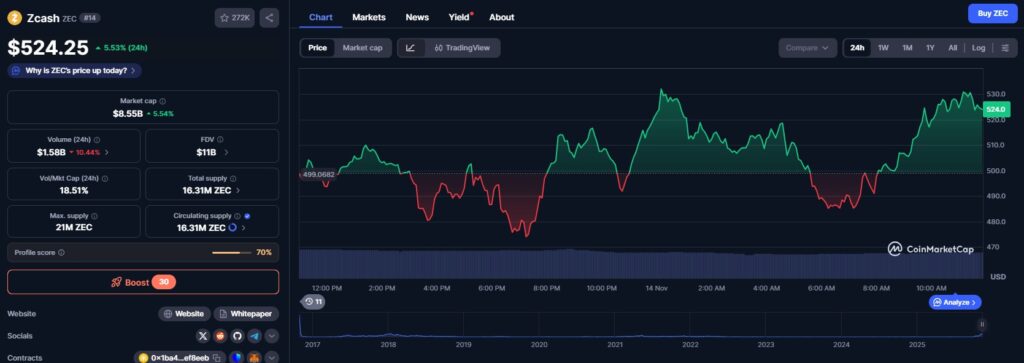Click Max. supply info icon
This screenshot has width=1024, height=363.
coord(94,216)
